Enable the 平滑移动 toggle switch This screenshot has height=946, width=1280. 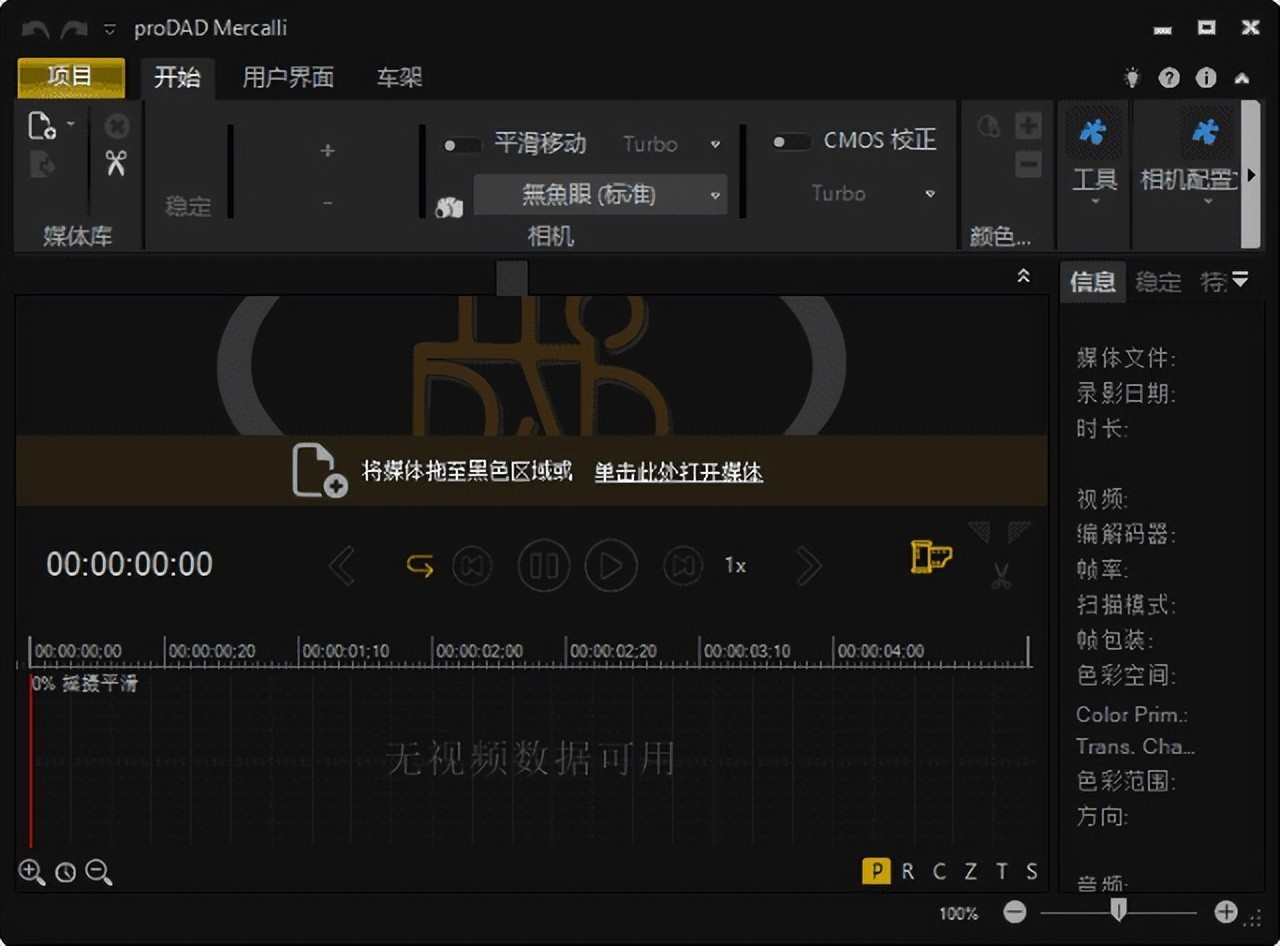(x=462, y=145)
